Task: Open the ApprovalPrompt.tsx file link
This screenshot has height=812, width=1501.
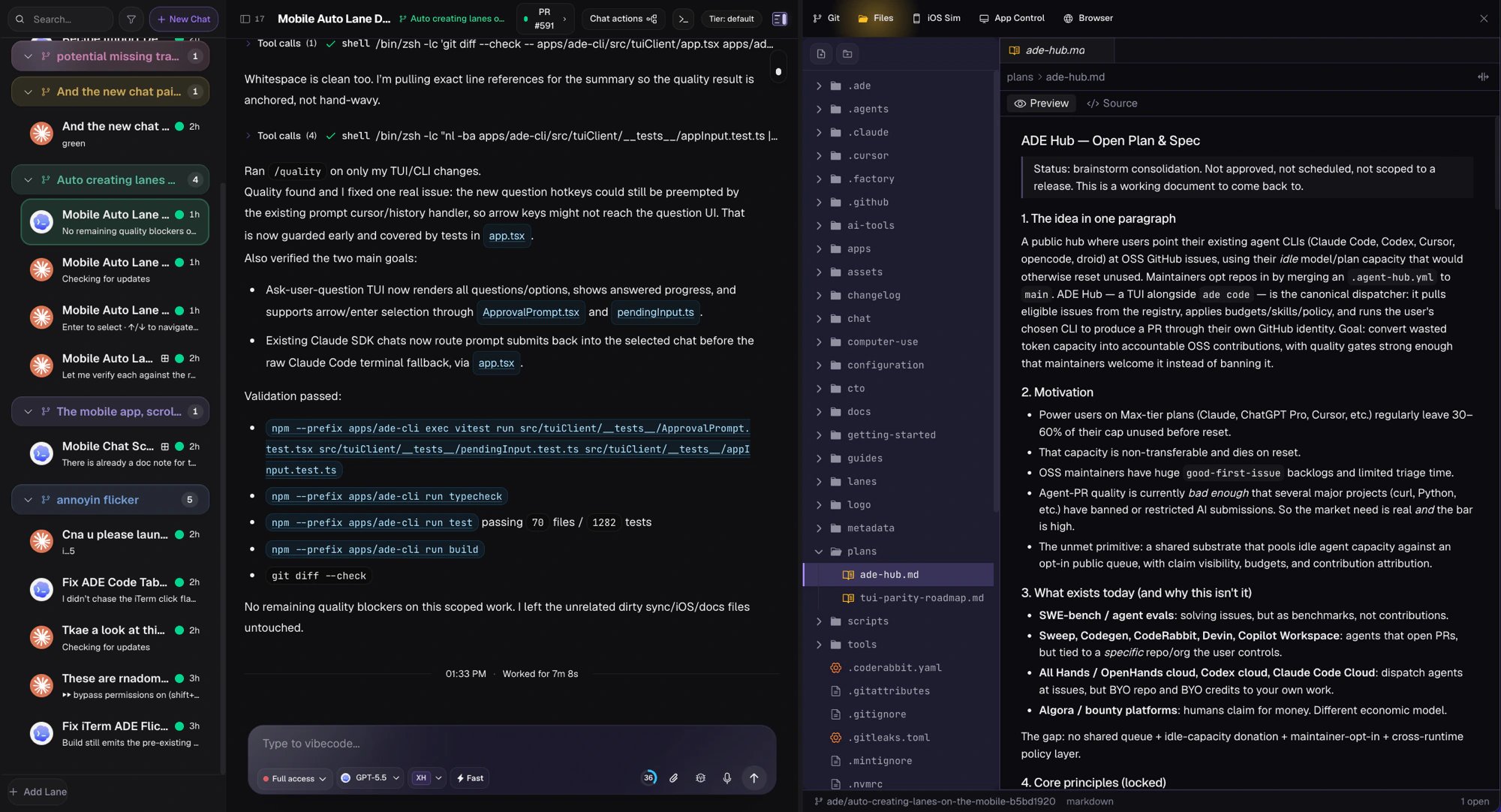Action: (531, 312)
